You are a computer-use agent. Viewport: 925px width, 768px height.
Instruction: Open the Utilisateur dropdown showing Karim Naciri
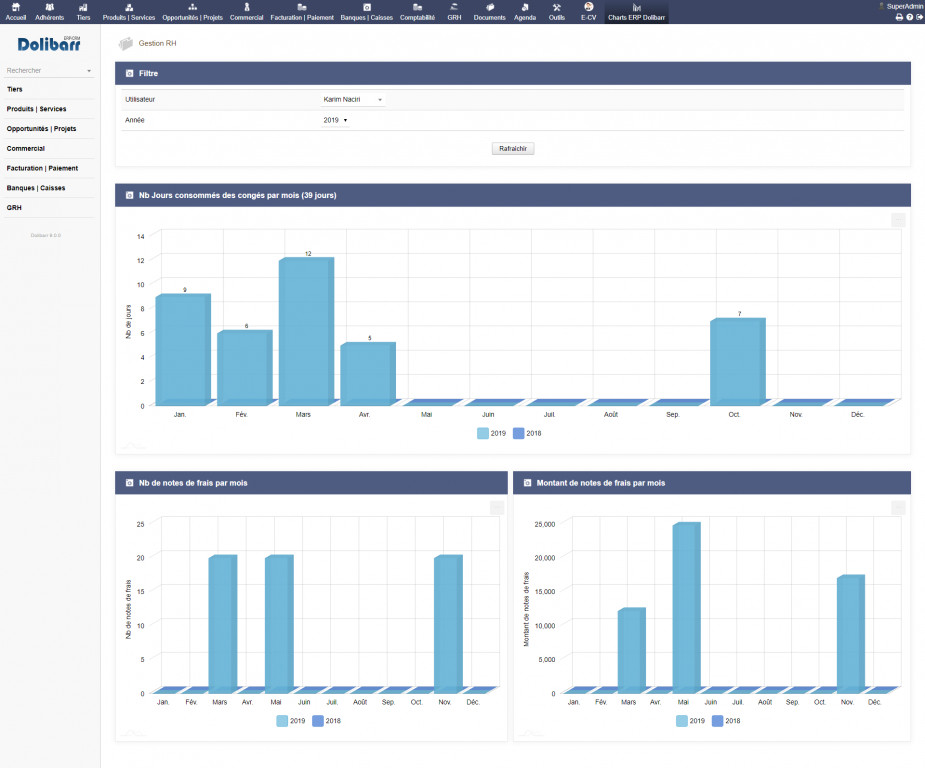353,100
